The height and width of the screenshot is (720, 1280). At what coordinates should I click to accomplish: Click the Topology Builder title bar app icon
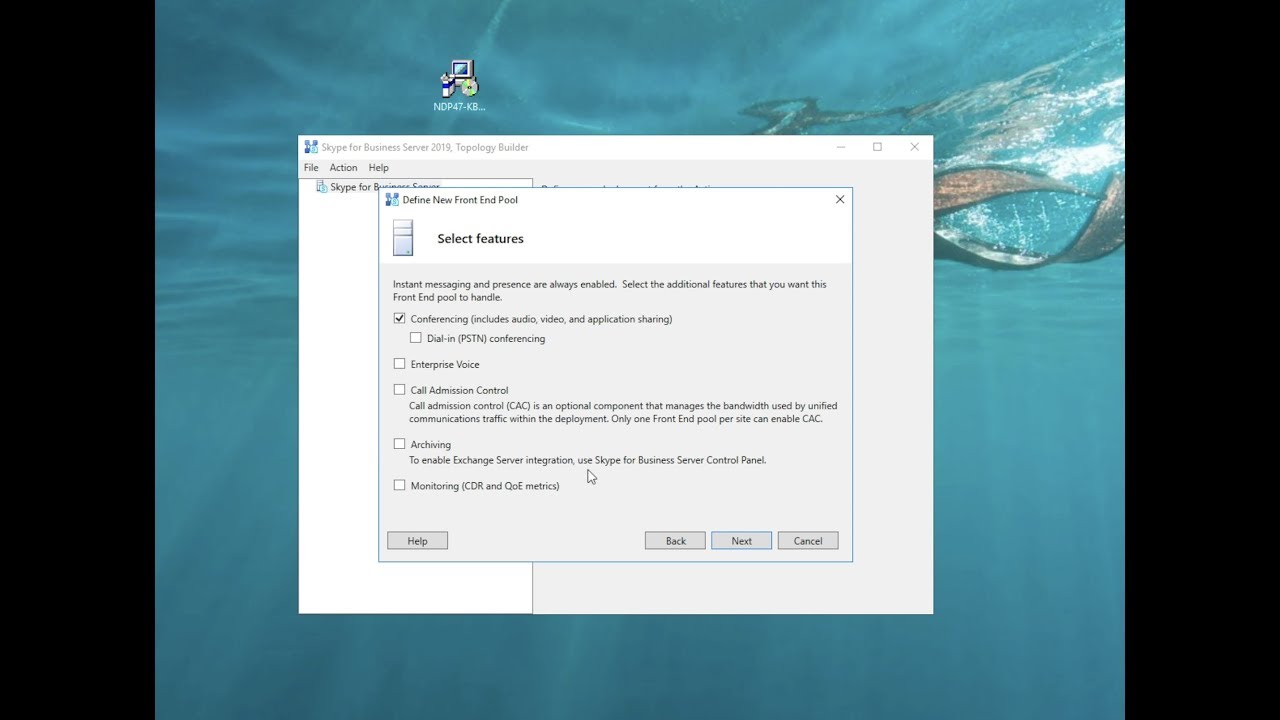tap(311, 147)
